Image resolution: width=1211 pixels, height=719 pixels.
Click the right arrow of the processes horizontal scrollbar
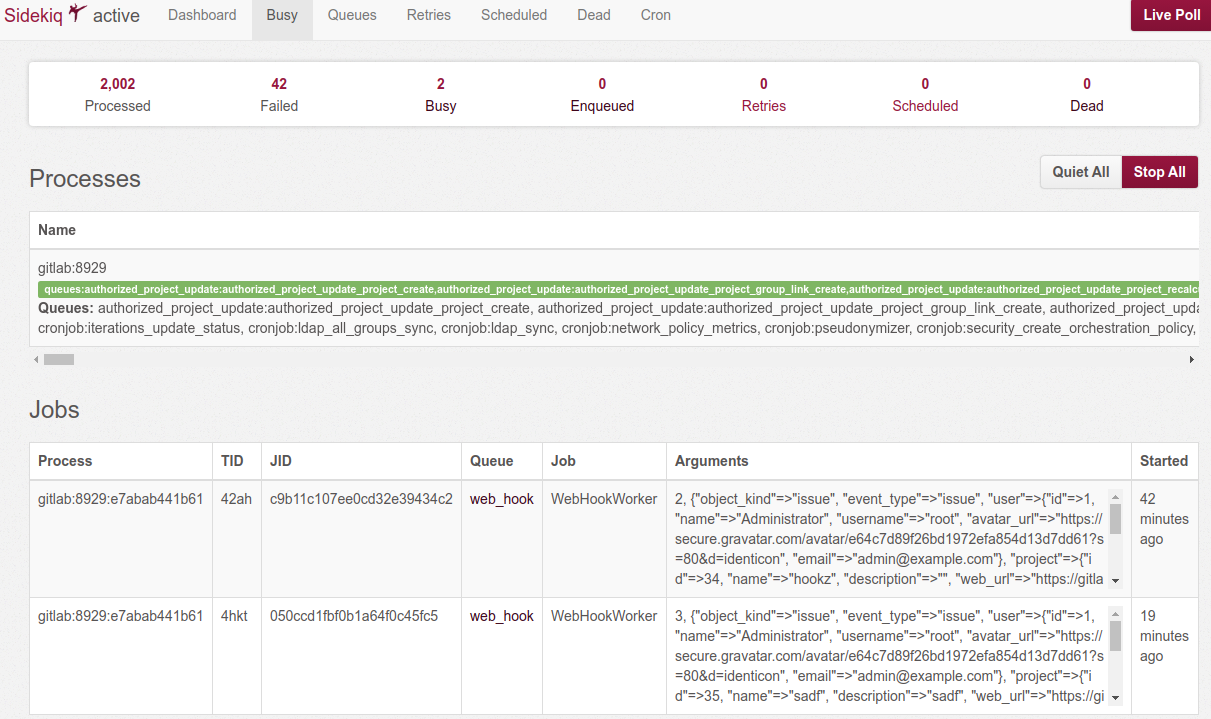tap(1191, 359)
